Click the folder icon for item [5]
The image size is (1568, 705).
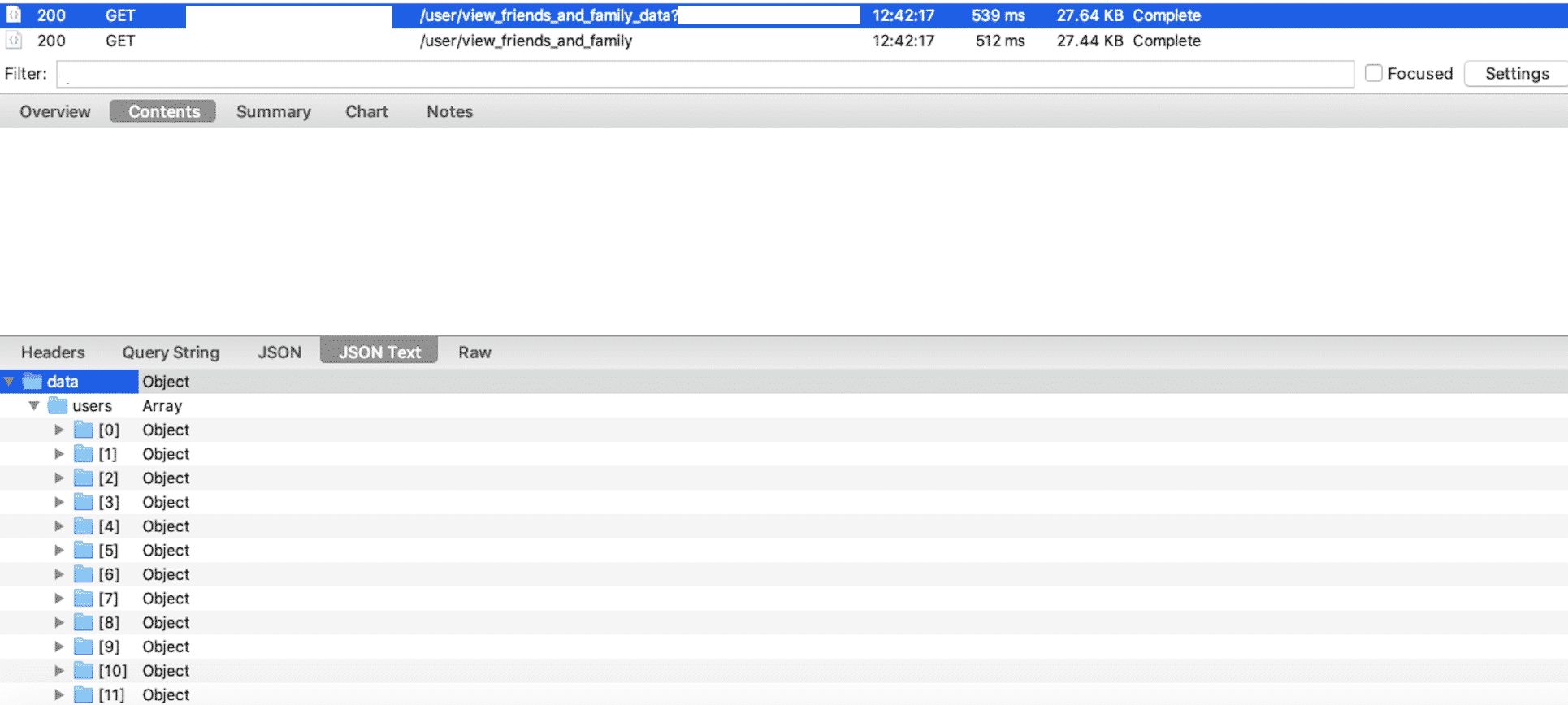coord(84,550)
